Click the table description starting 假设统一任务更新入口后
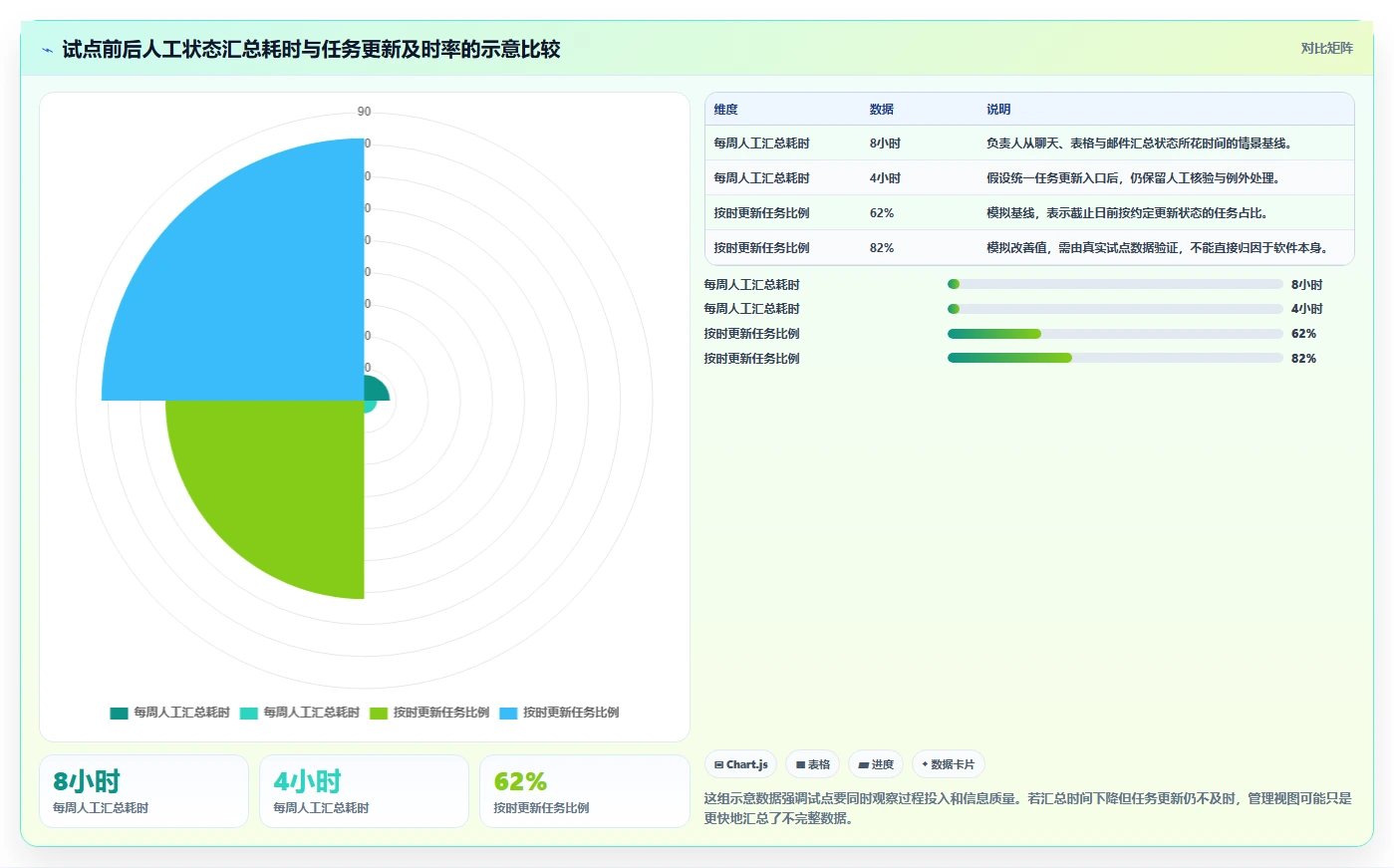Viewport: 1394px width, 868px height. point(1134,178)
